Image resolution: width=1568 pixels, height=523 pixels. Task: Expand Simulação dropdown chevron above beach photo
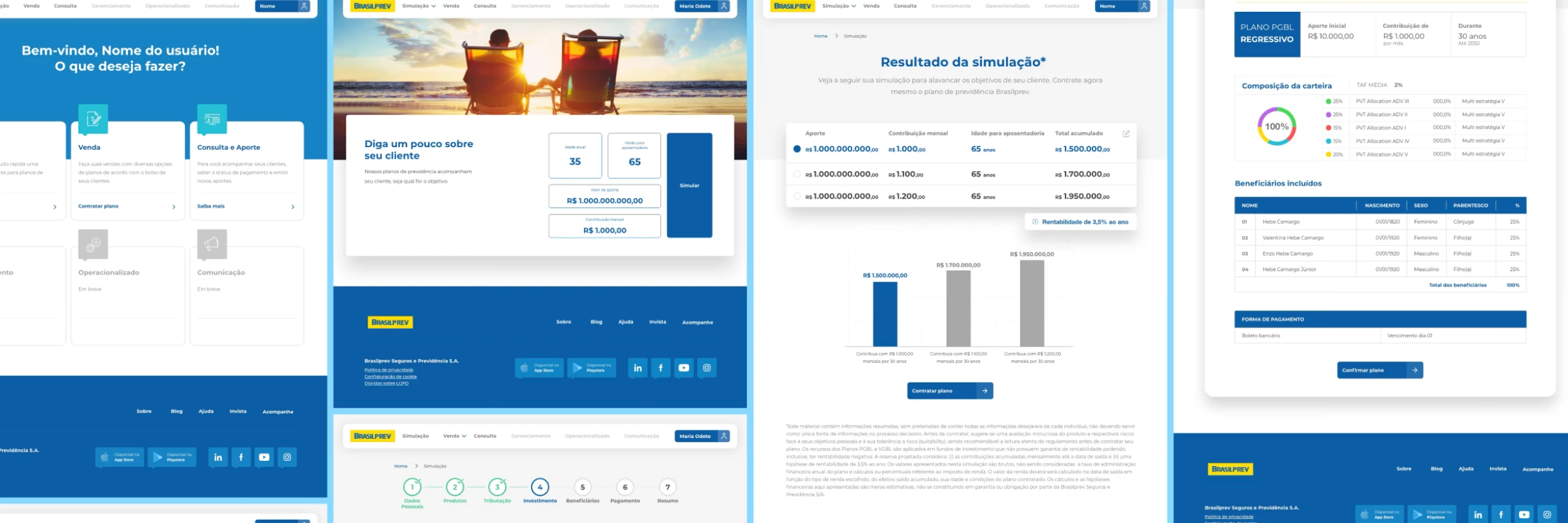coord(433,6)
